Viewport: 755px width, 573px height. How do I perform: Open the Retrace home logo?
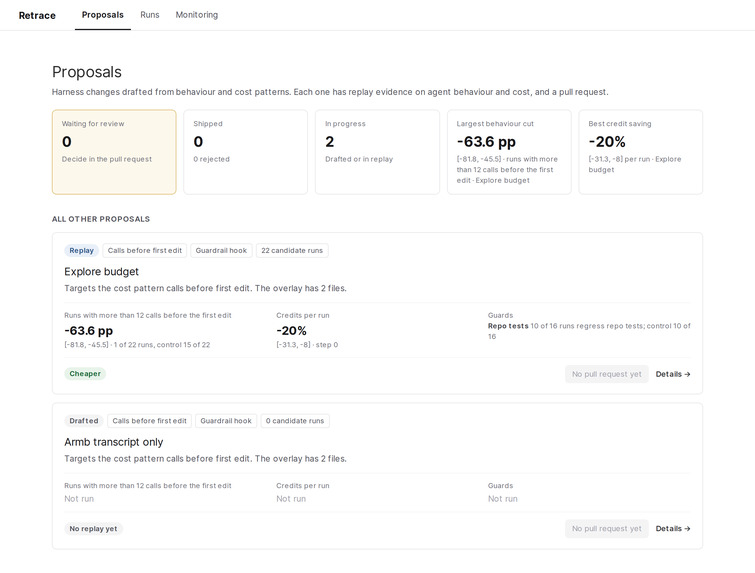[x=37, y=15]
